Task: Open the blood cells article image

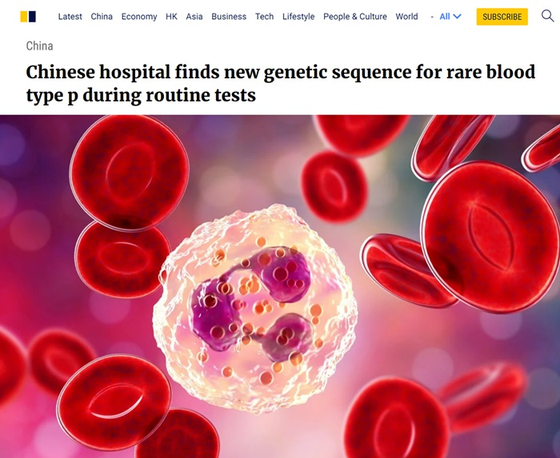Action: click(280, 286)
